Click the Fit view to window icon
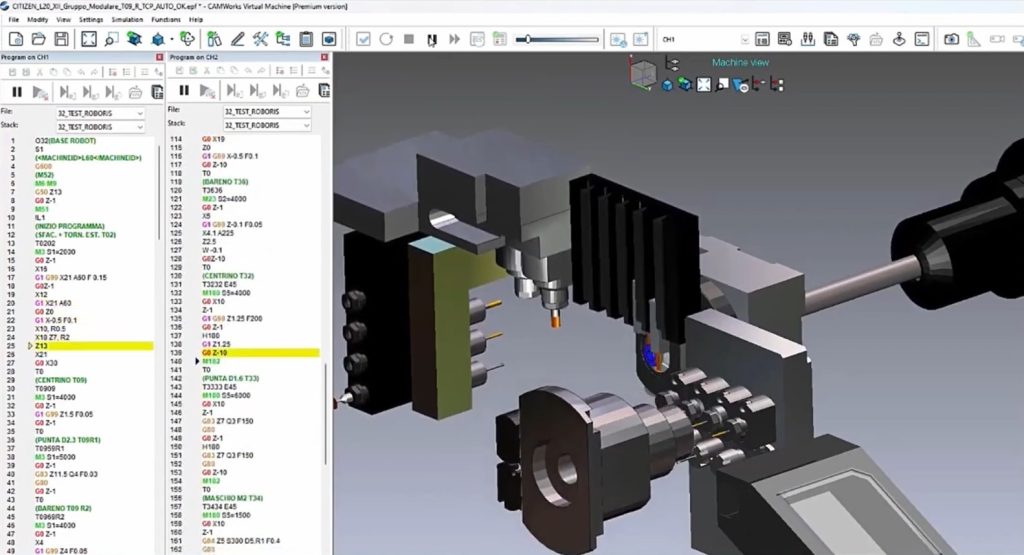1024x555 pixels. point(88,39)
